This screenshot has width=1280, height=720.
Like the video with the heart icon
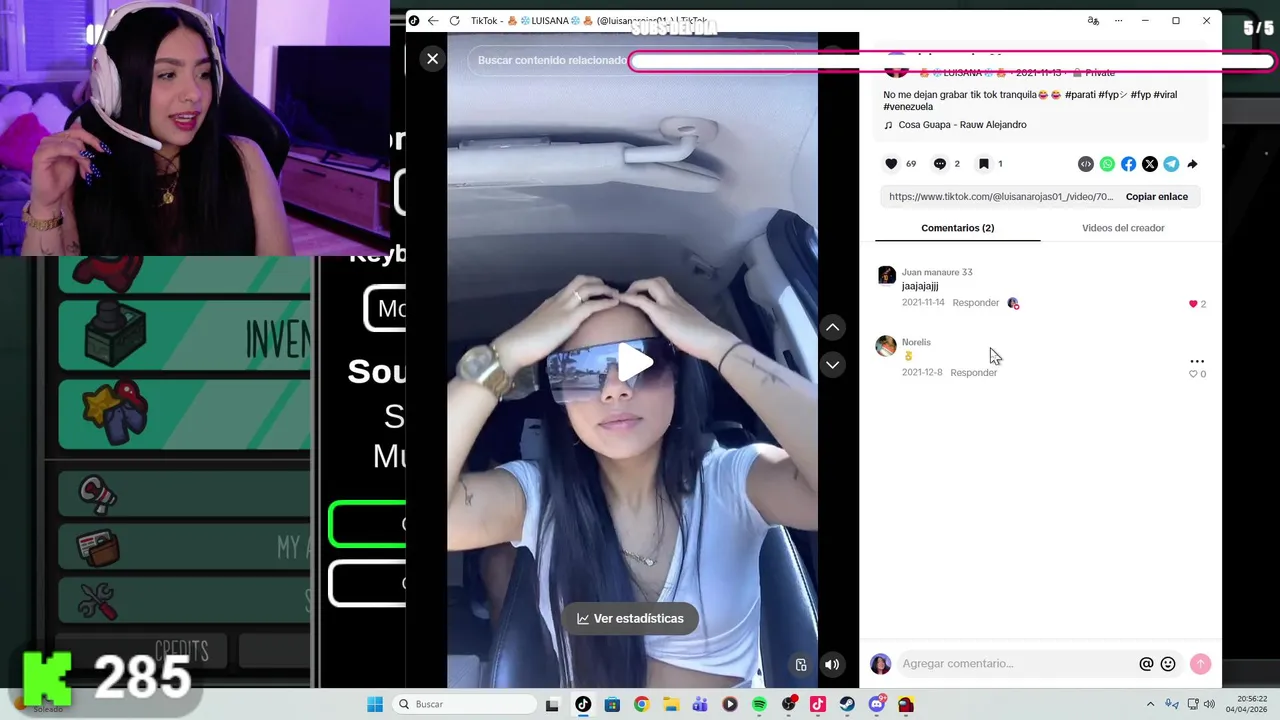pos(891,164)
